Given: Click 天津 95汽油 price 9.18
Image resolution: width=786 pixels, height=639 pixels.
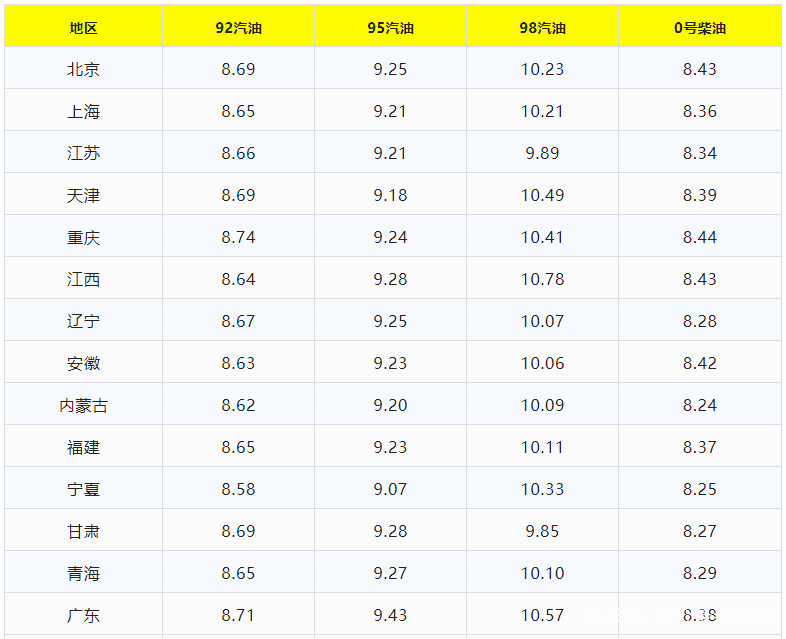Looking at the screenshot, I should [390, 195].
